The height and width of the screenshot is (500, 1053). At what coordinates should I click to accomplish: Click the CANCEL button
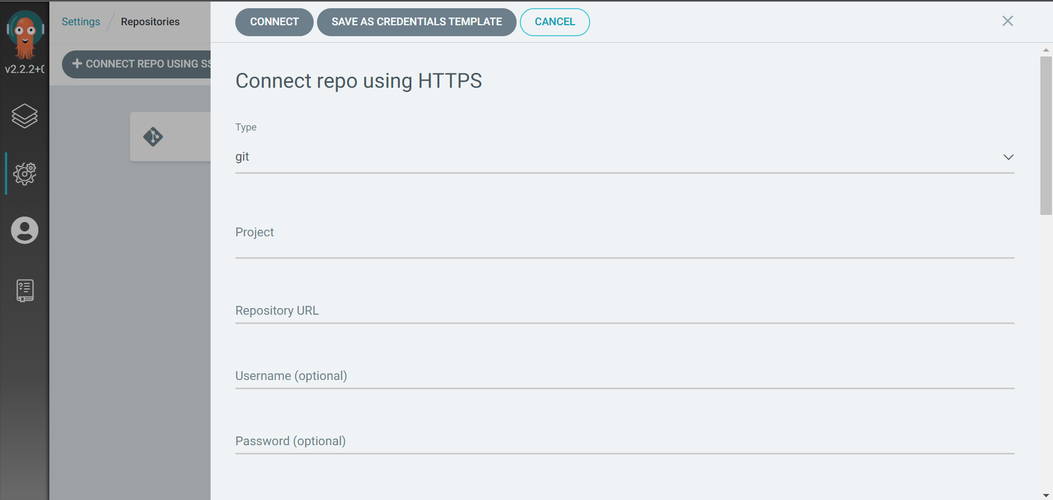(x=555, y=21)
